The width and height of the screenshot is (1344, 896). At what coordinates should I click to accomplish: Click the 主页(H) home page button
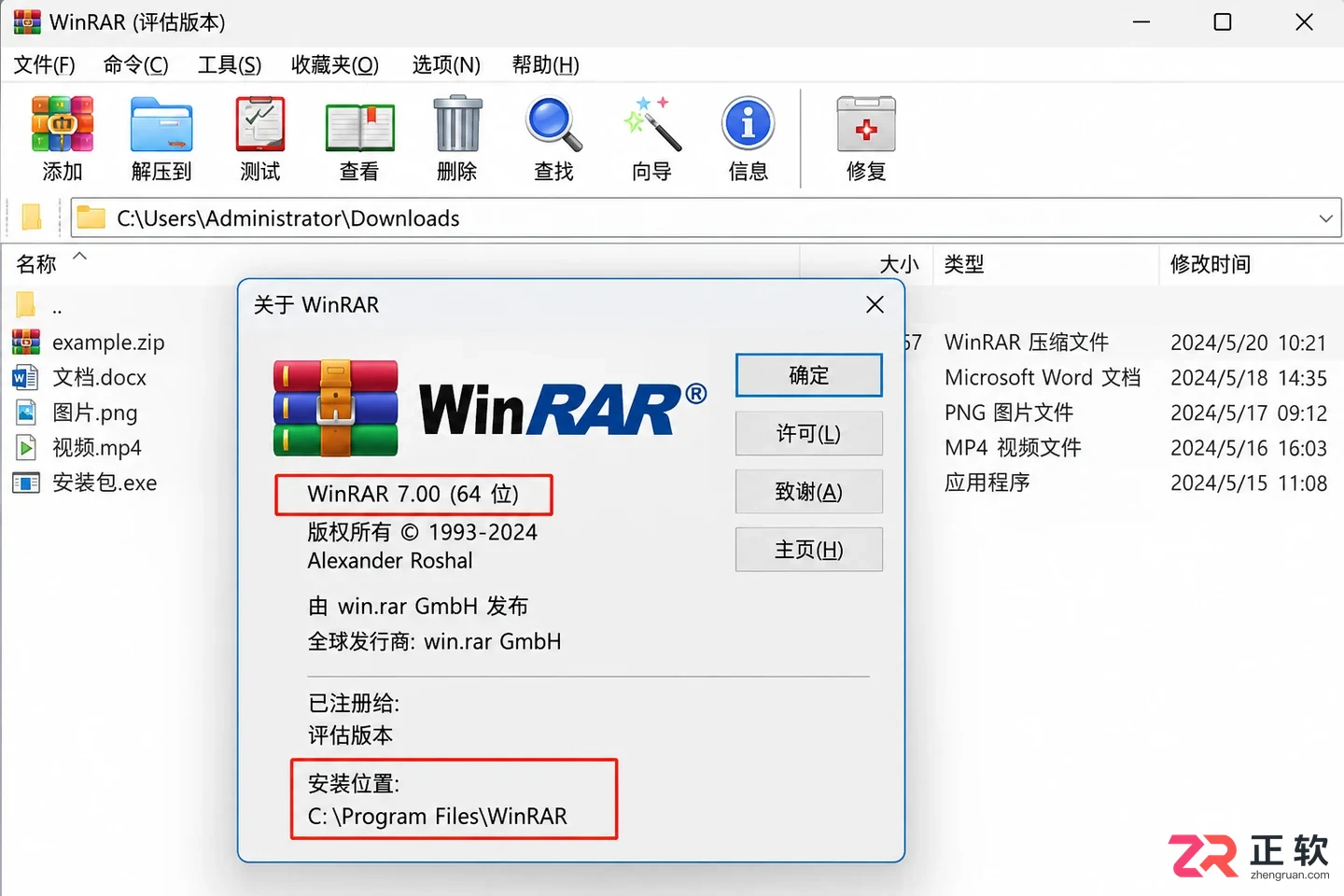pyautogui.click(x=809, y=550)
